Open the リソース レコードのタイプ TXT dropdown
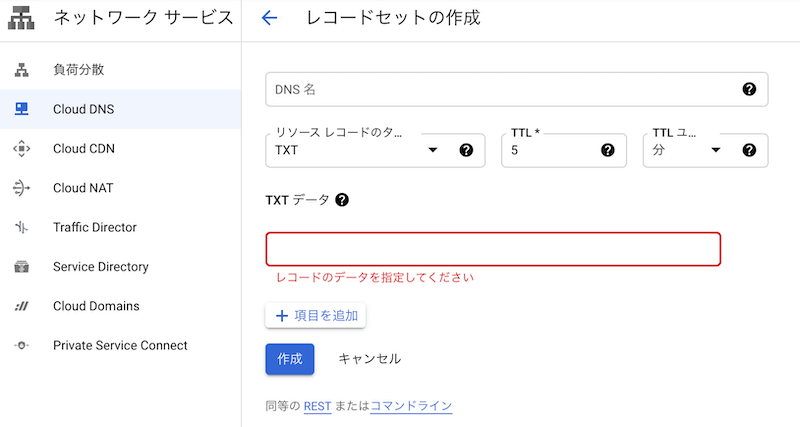800x427 pixels. tap(432, 150)
